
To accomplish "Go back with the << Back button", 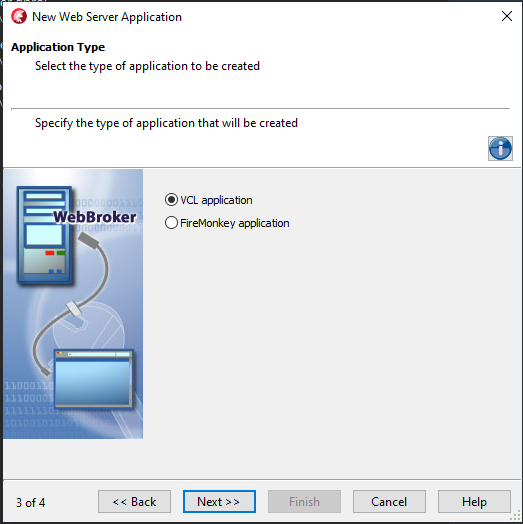I will pos(134,502).
